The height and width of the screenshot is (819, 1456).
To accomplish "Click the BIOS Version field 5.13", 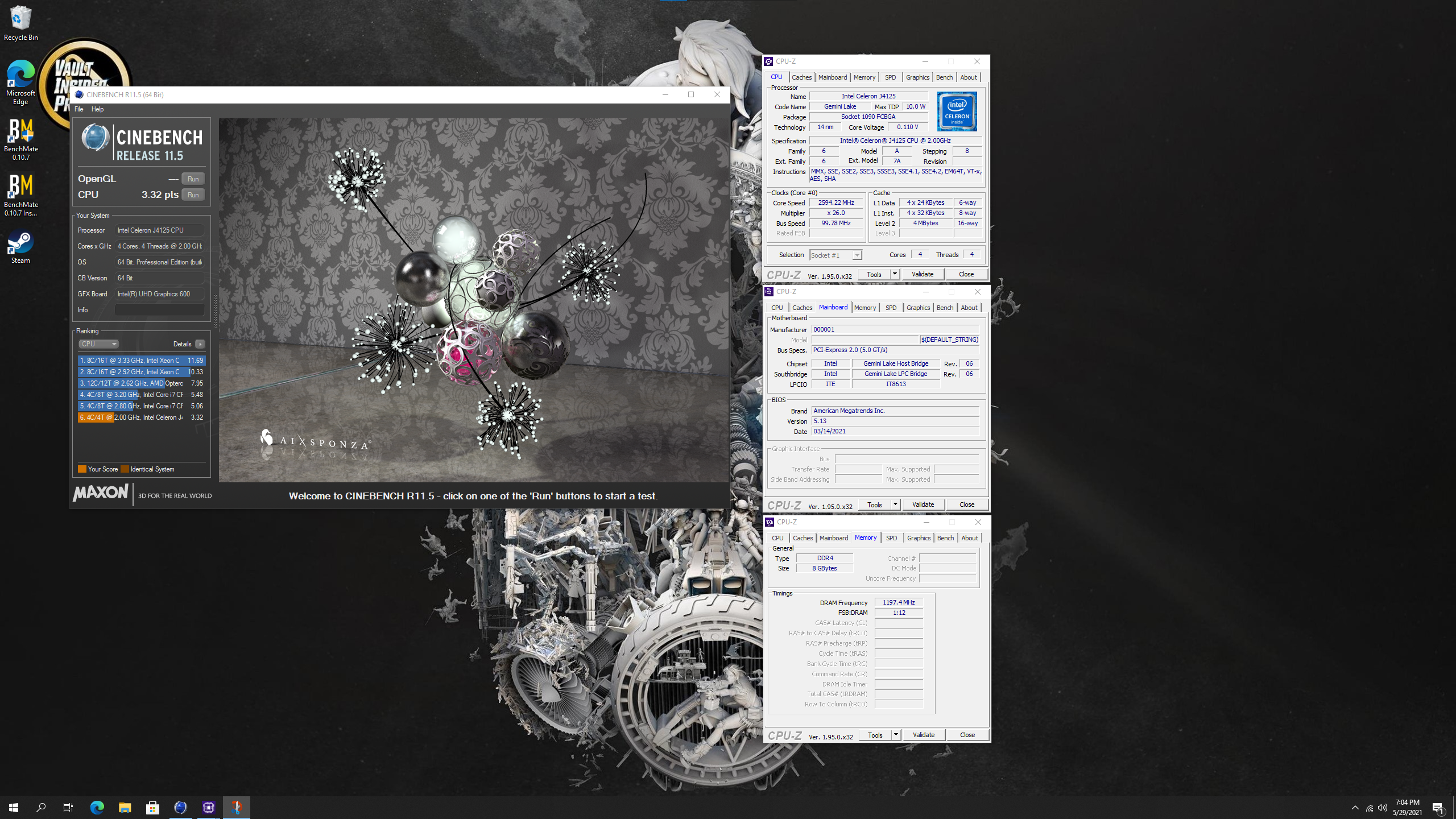I will [x=895, y=421].
